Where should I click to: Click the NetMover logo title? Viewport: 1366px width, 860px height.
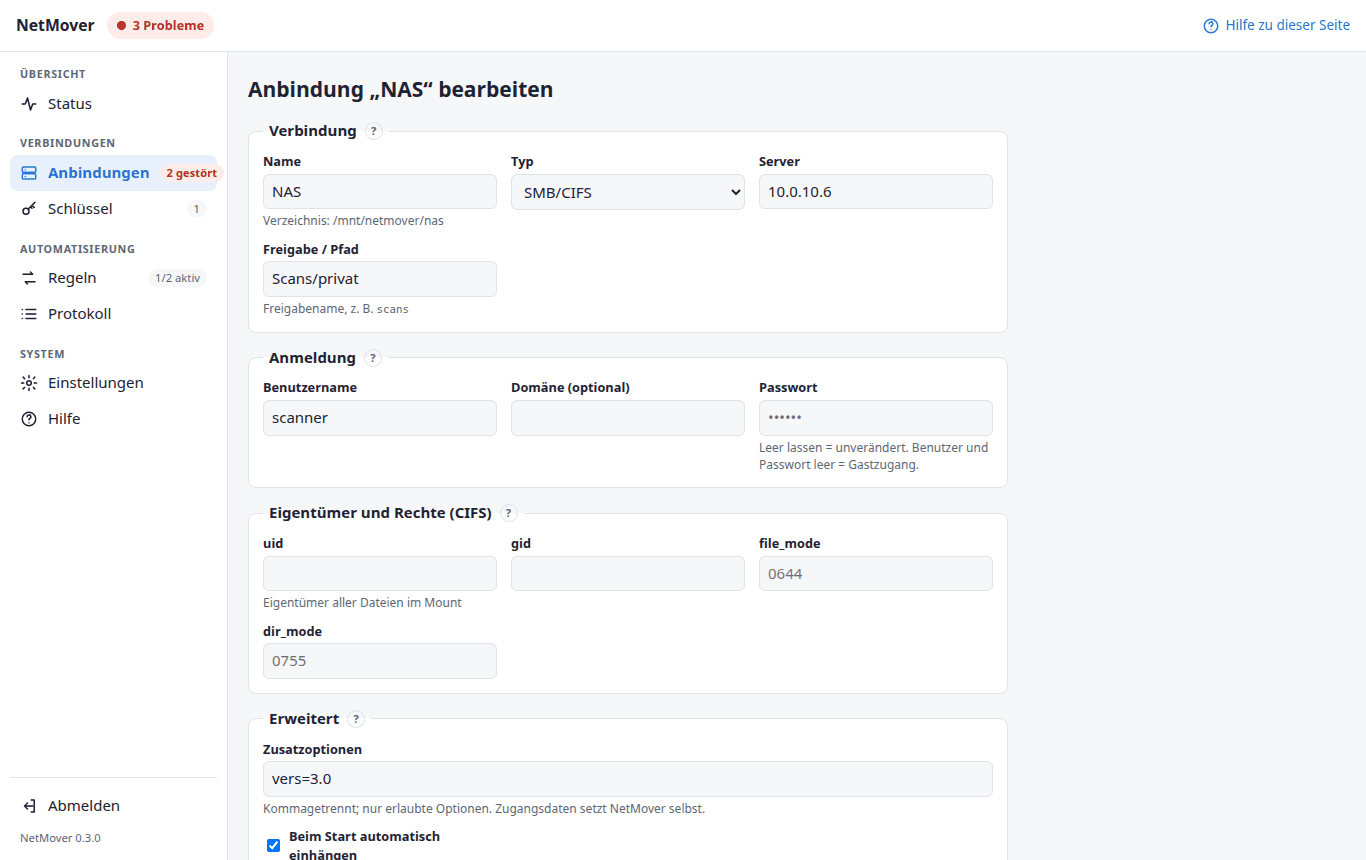[55, 26]
